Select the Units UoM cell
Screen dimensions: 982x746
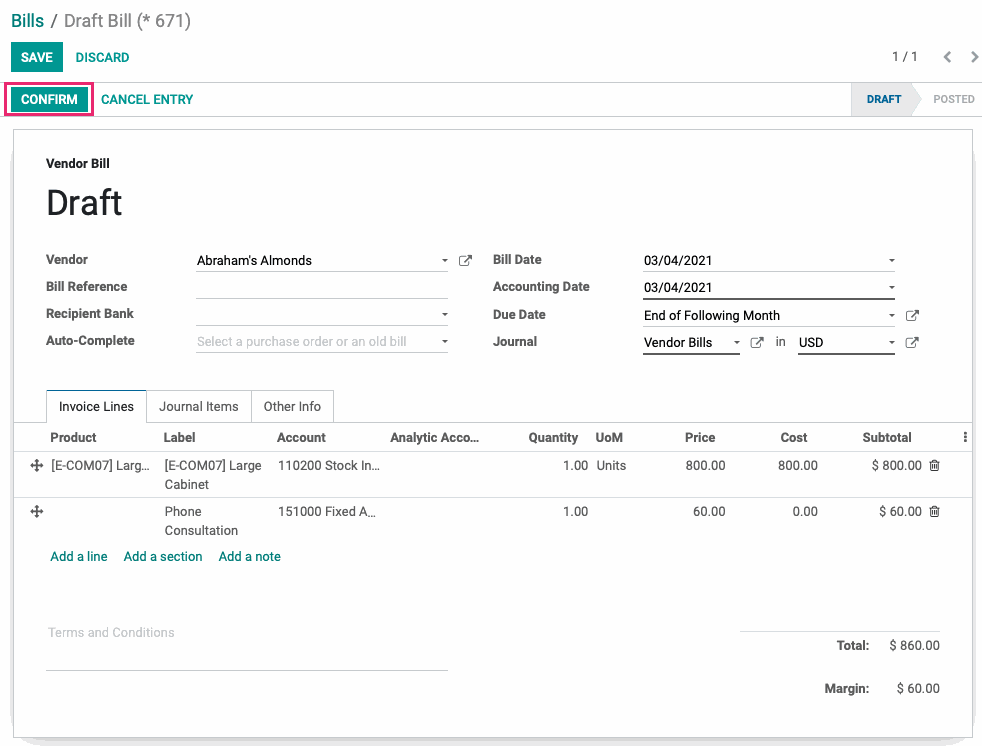point(611,465)
